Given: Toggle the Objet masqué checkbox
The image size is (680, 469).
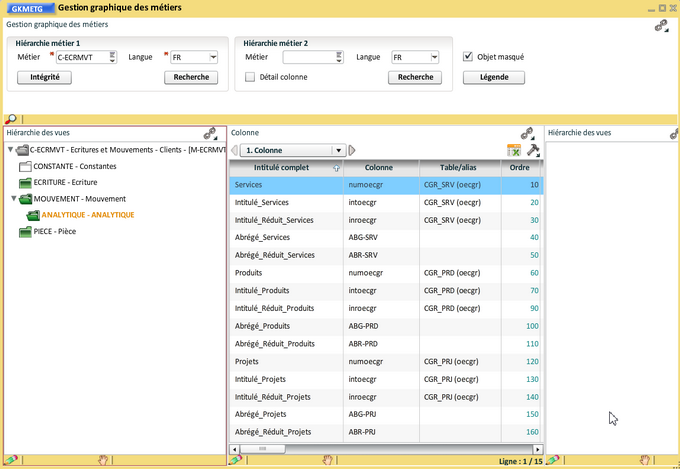Looking at the screenshot, I should coord(468,57).
